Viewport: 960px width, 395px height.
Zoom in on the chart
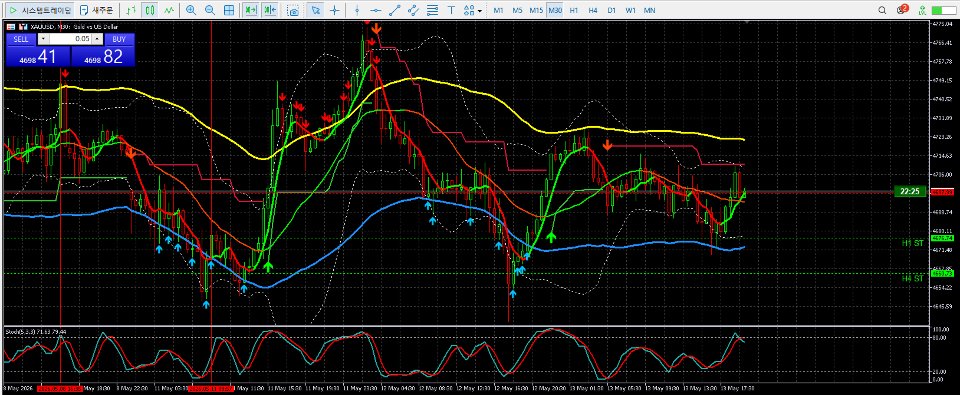(191, 10)
